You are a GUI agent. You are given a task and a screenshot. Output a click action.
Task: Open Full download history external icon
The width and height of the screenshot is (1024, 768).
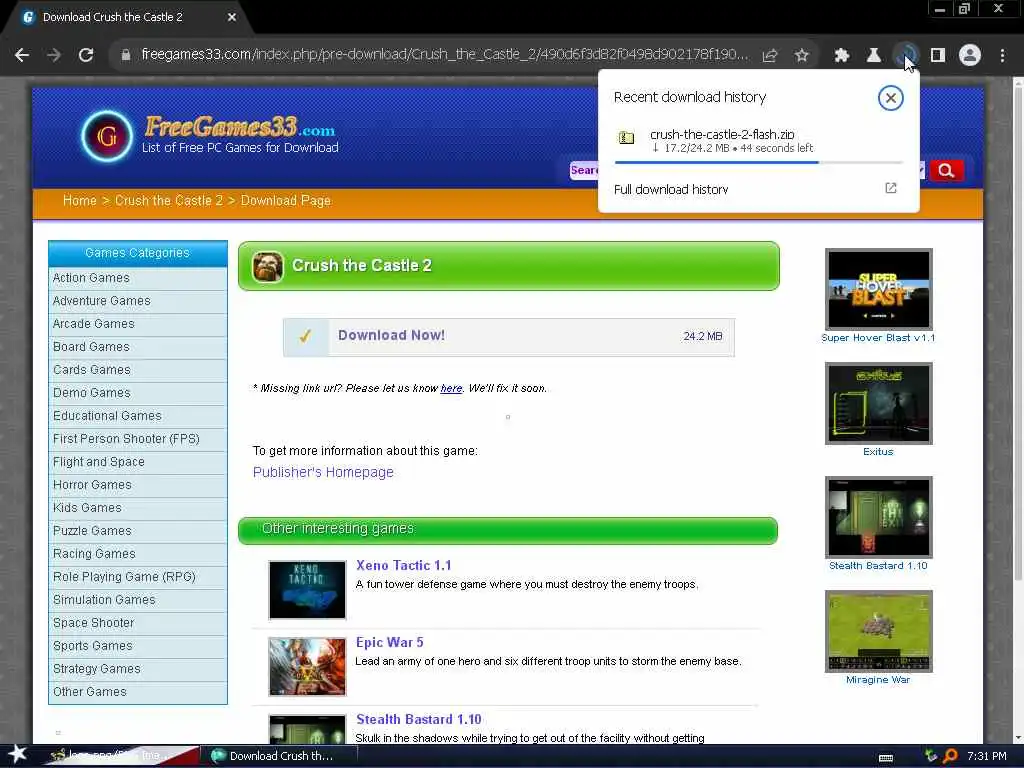coord(891,188)
